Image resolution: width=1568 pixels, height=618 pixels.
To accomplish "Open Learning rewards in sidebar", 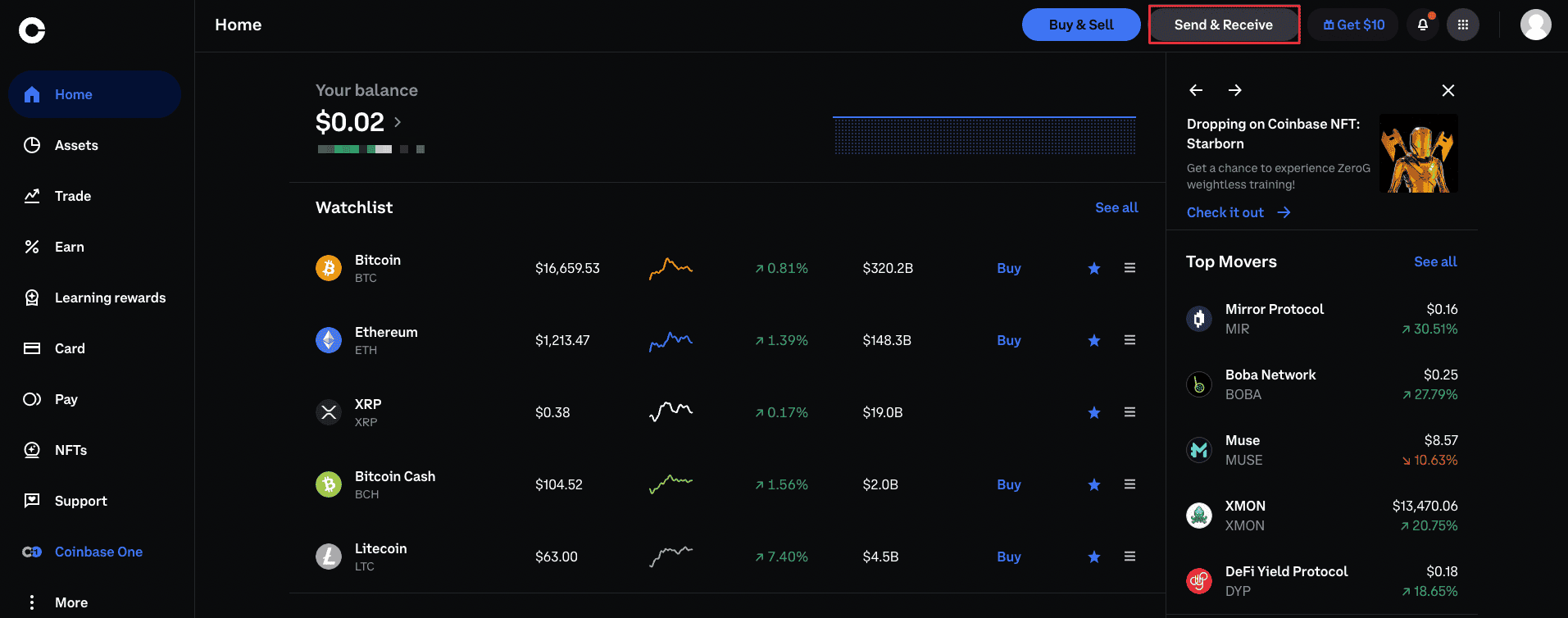I will click(95, 298).
